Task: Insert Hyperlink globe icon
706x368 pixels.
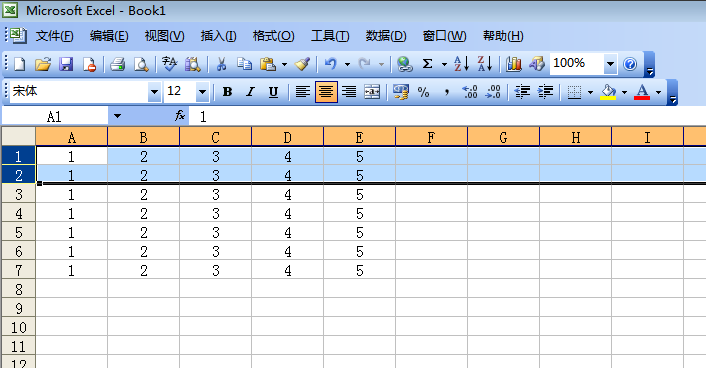Action: click(404, 64)
